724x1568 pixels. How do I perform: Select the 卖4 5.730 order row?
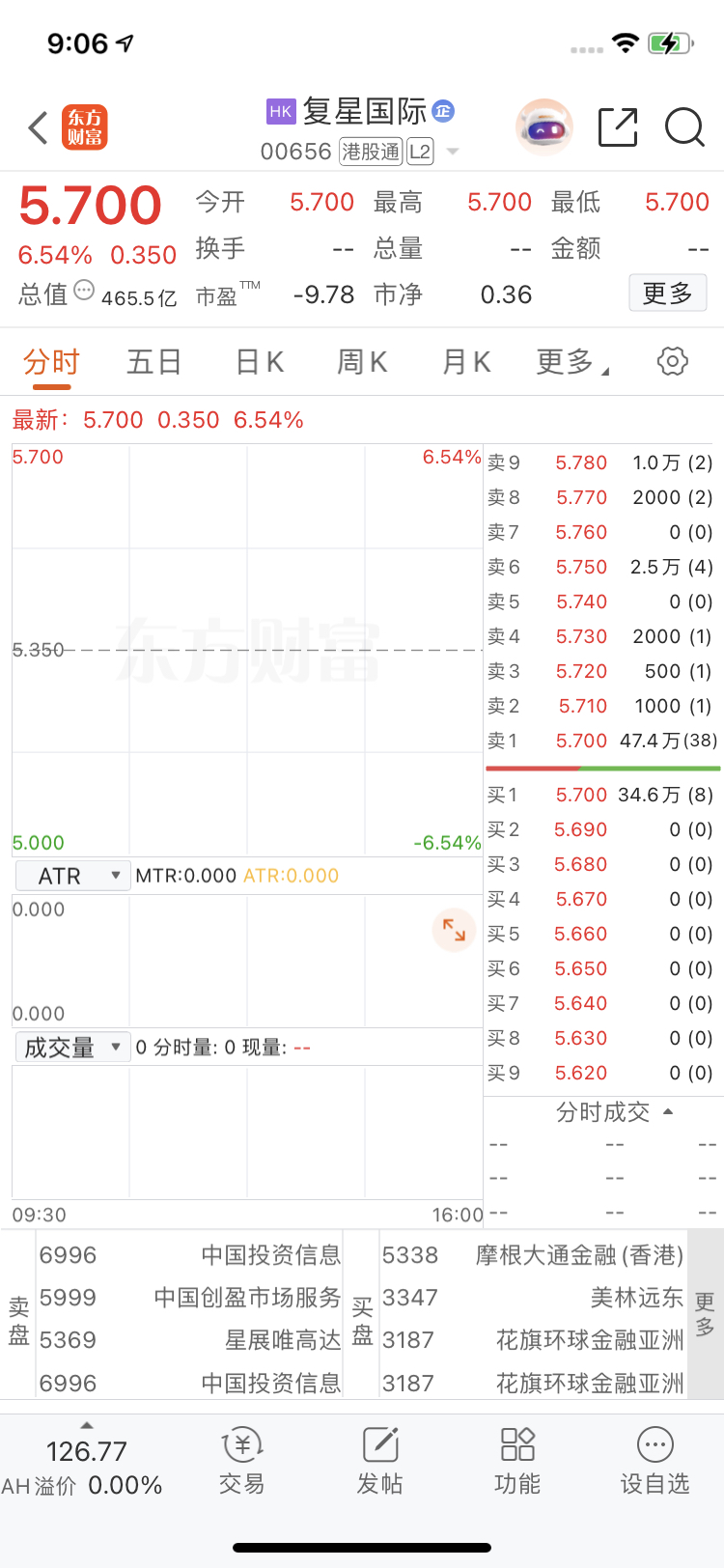click(601, 636)
